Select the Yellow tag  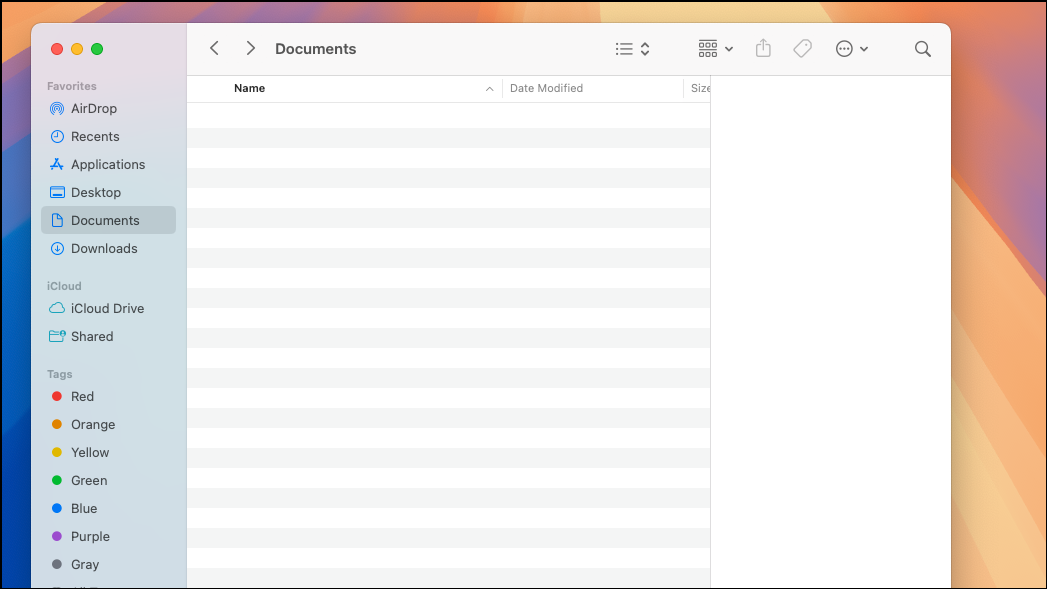tap(108, 453)
